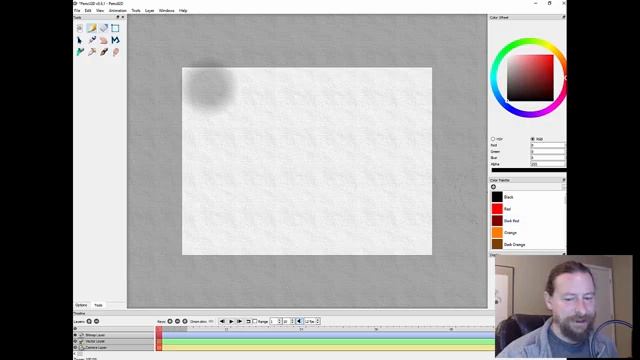This screenshot has height=360, width=640.
Task: Select the Pen tool in second row
Action: click(92, 40)
